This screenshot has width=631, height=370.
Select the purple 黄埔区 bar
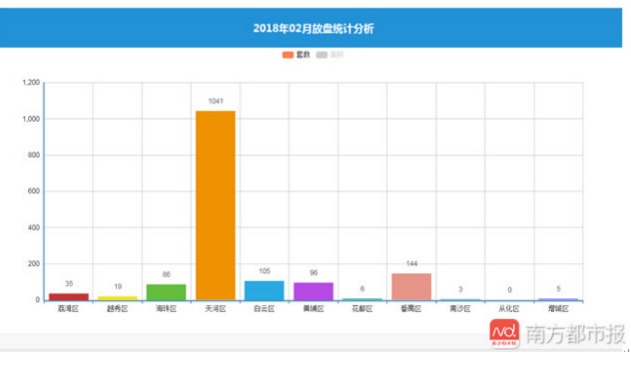(x=313, y=291)
